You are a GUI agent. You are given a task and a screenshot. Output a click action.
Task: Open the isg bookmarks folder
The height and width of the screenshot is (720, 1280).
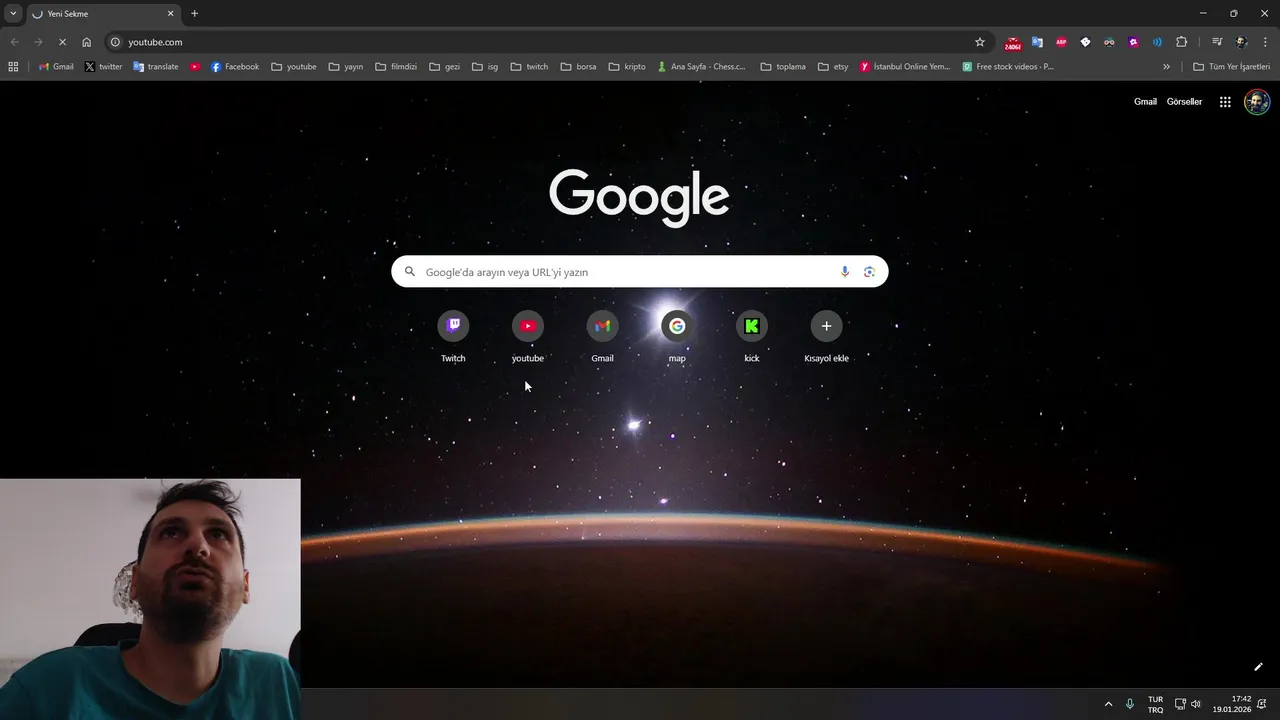point(485,67)
